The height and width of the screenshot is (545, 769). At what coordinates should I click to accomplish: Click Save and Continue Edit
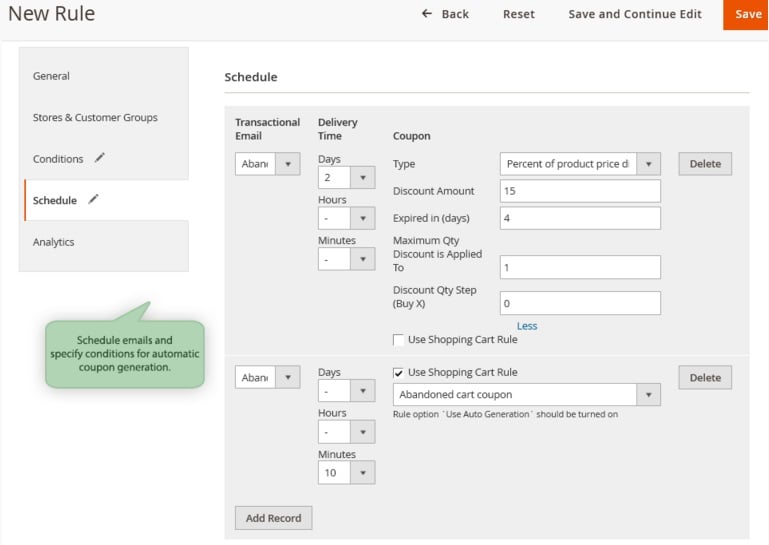point(635,14)
